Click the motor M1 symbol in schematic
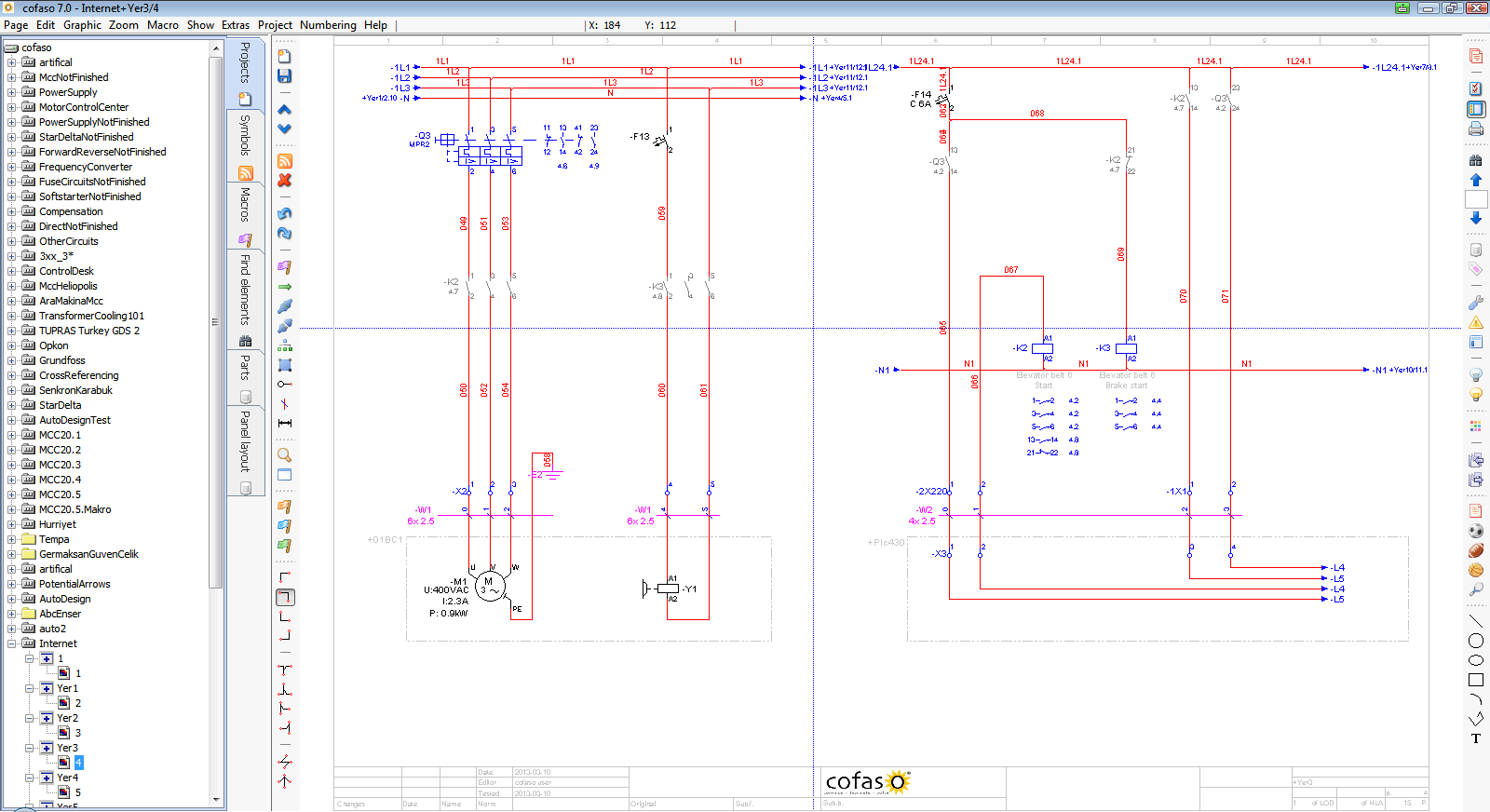Image resolution: width=1490 pixels, height=812 pixels. coord(491,587)
